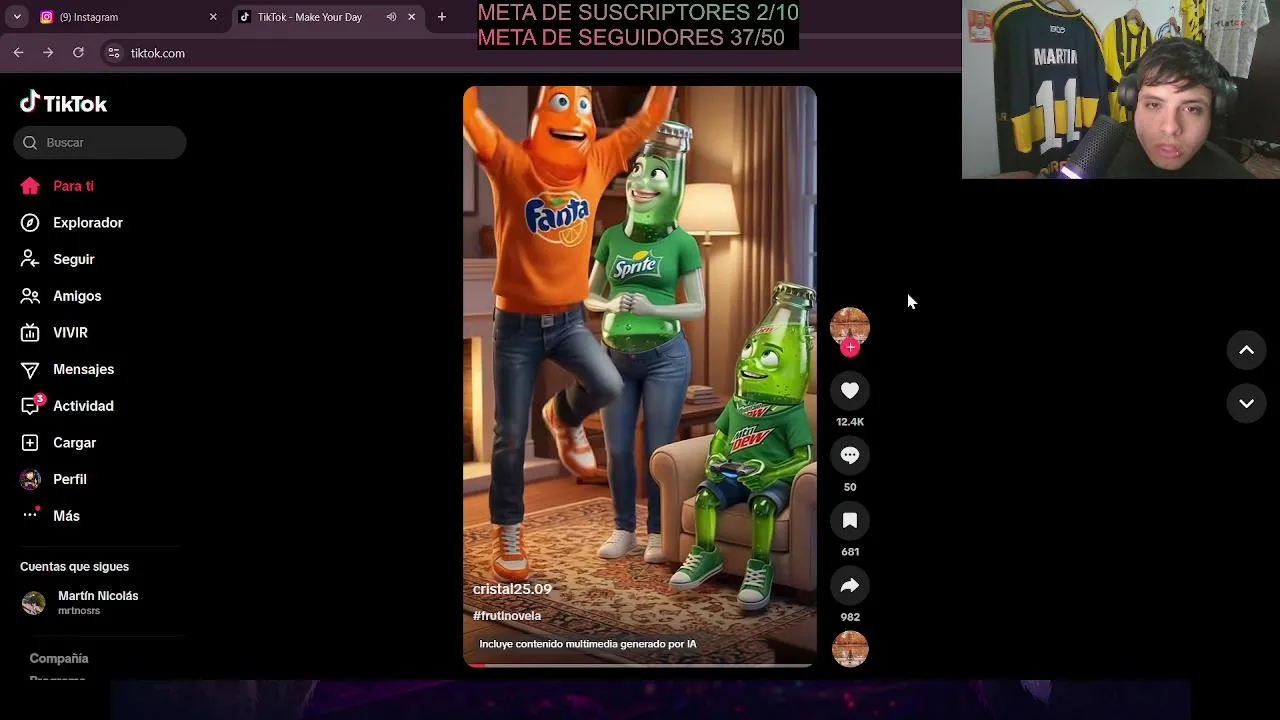Open VIVIR live section
The height and width of the screenshot is (720, 1280).
point(54,333)
